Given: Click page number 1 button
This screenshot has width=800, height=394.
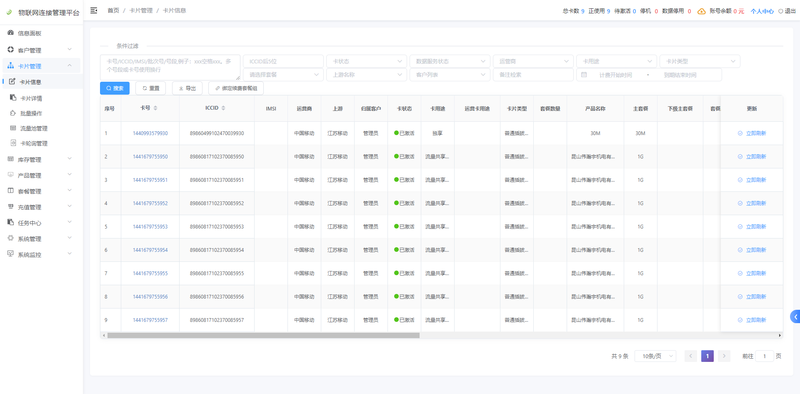Looking at the screenshot, I should click(707, 356).
